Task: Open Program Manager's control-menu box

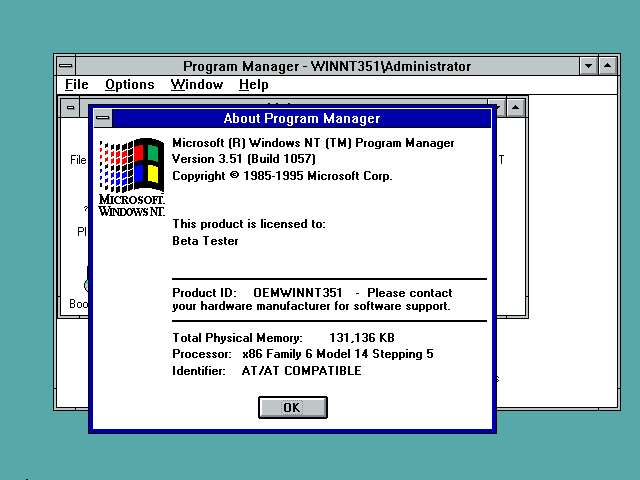Action: (x=66, y=66)
